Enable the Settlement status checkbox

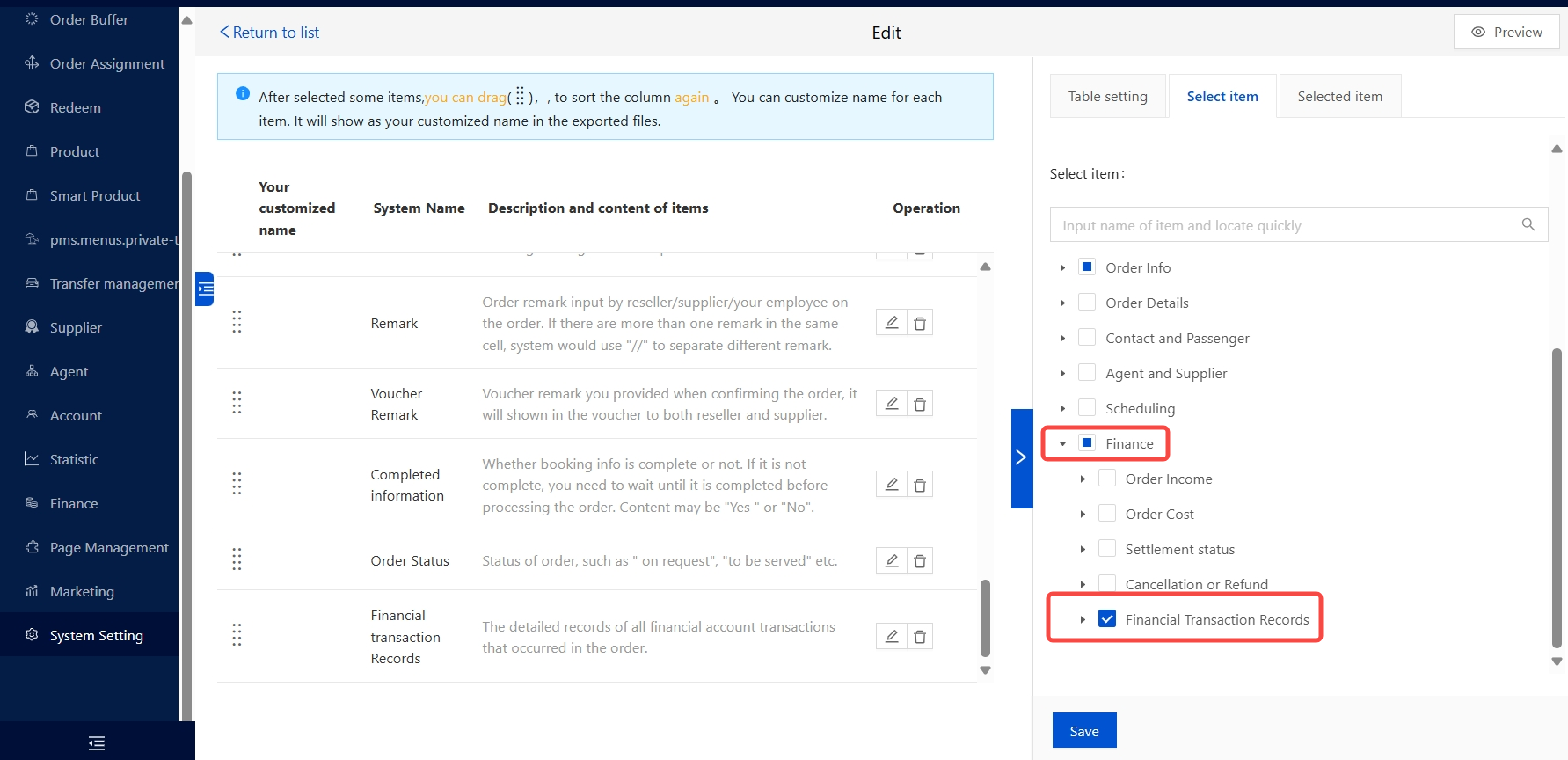click(1107, 549)
